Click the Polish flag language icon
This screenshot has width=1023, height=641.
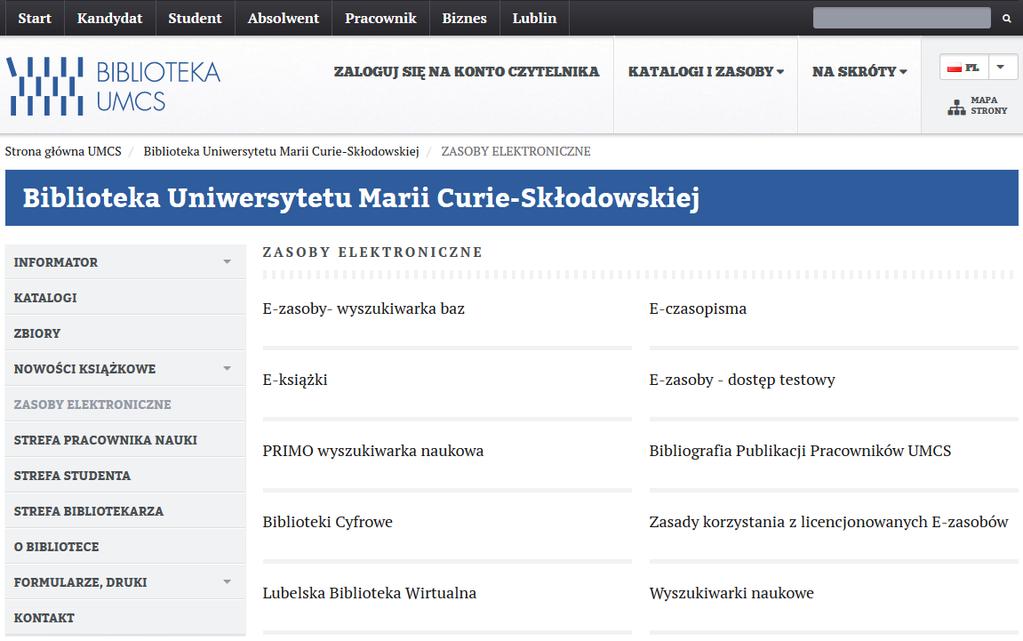tap(954, 67)
